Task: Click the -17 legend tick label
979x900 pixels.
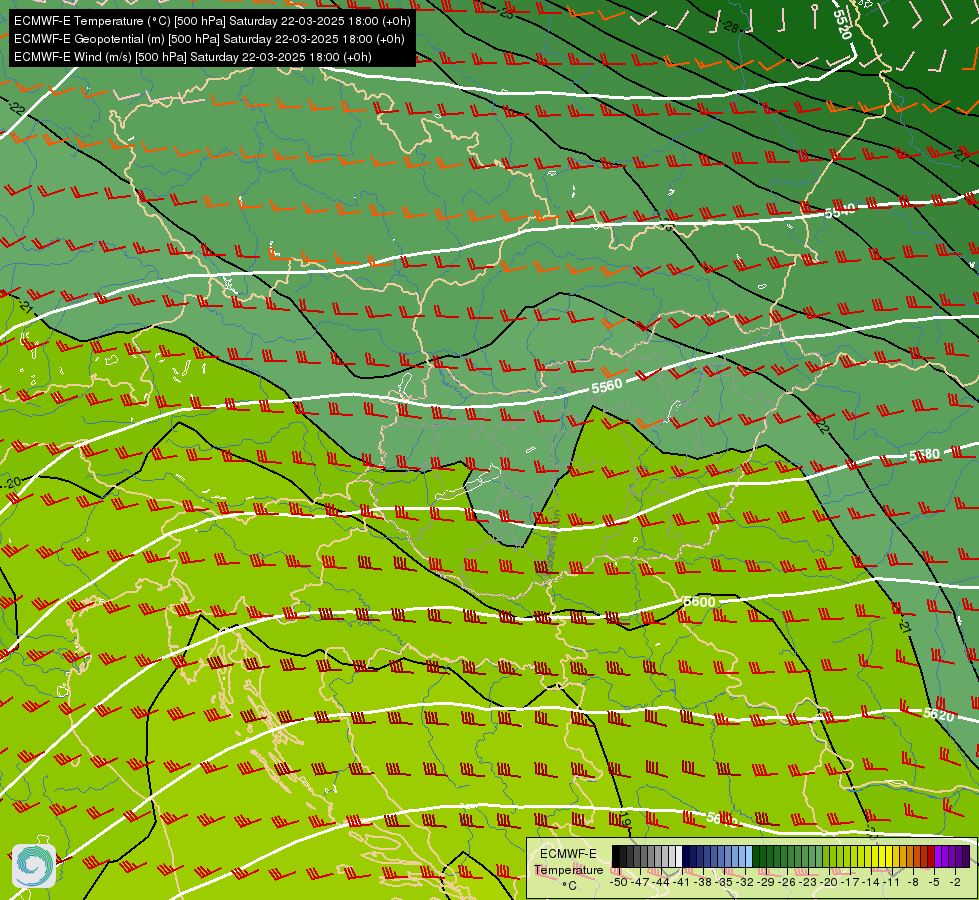Action: [x=851, y=882]
